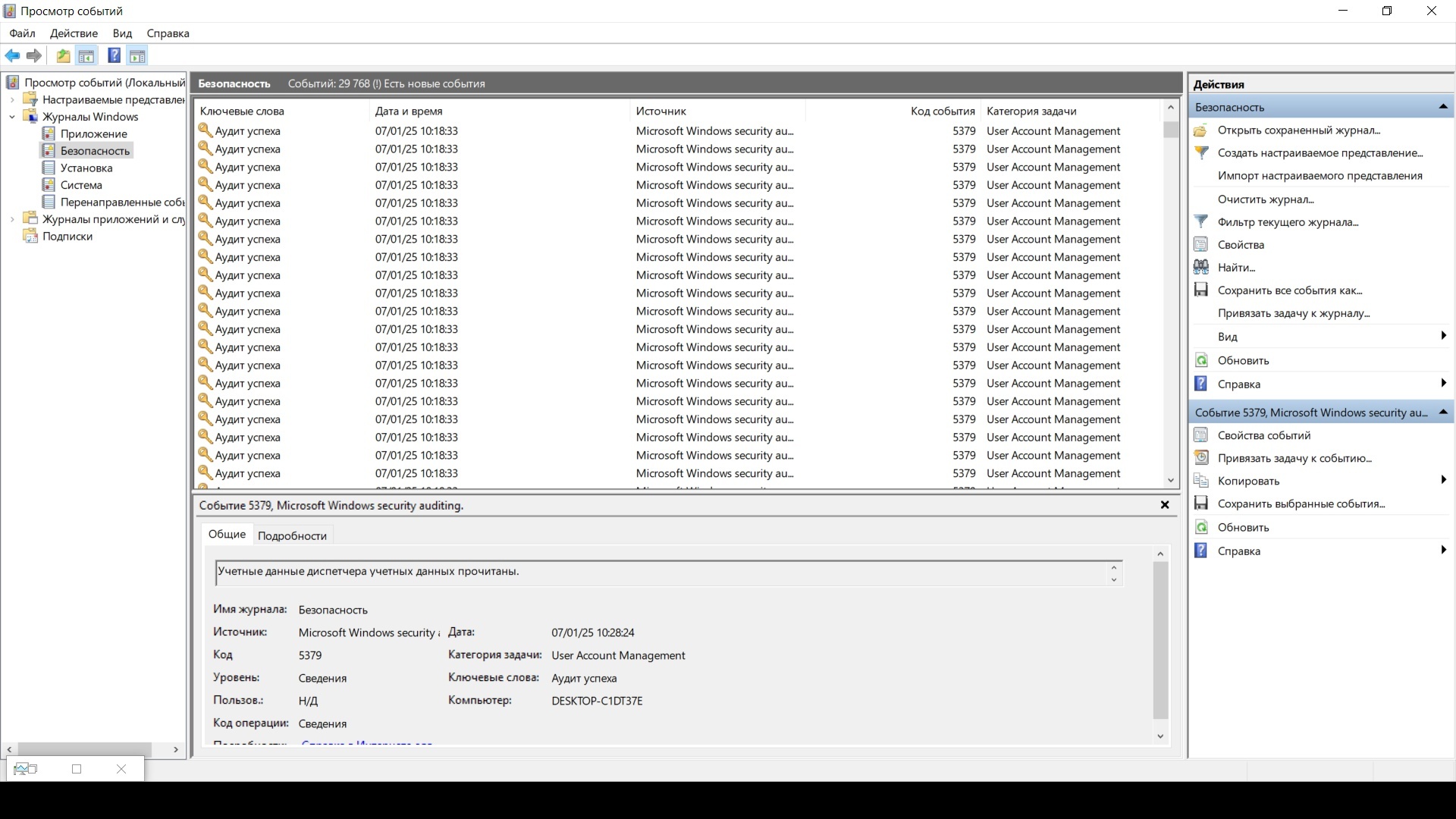Click the Найти binoculars icon
Viewport: 1456px width, 819px height.
[x=1202, y=267]
